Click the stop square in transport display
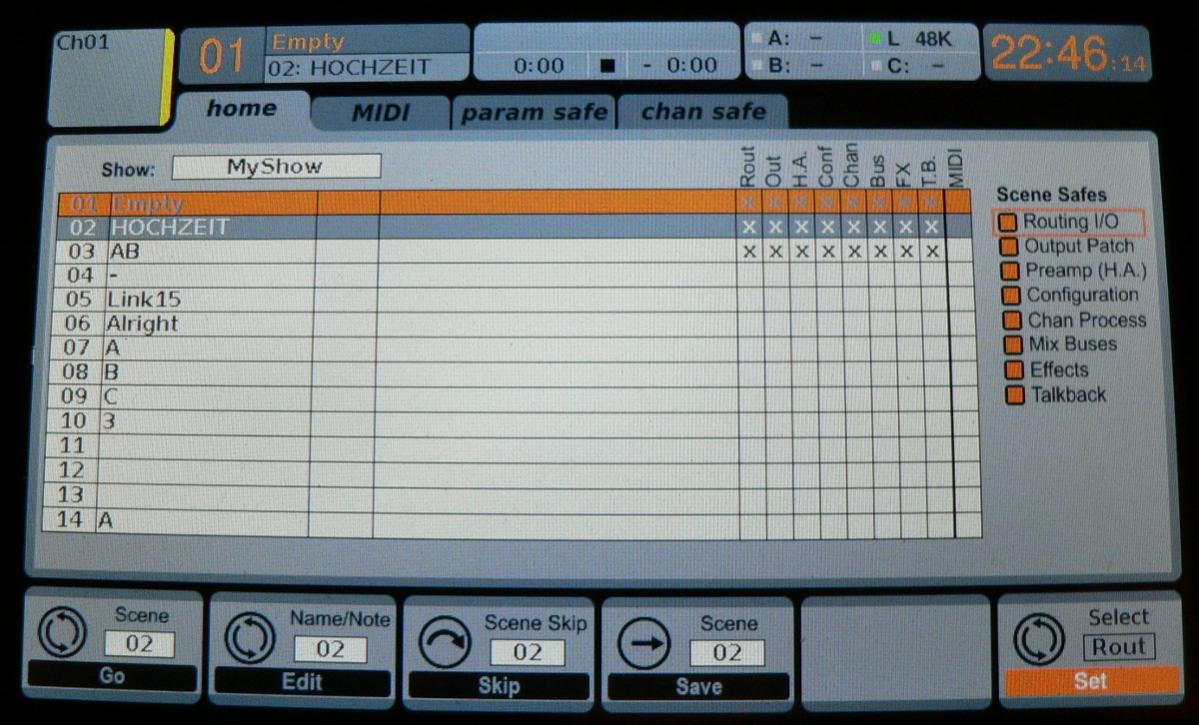The image size is (1199, 725). pos(608,66)
